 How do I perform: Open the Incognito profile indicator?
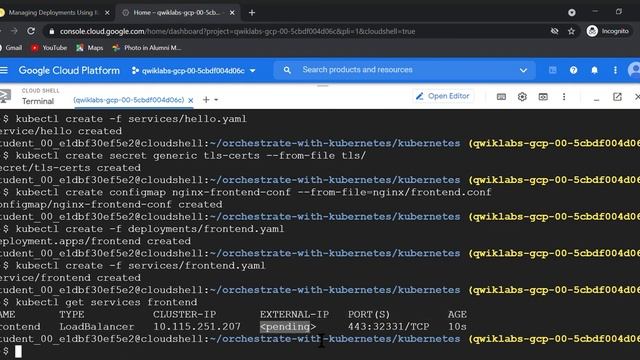[x=608, y=31]
